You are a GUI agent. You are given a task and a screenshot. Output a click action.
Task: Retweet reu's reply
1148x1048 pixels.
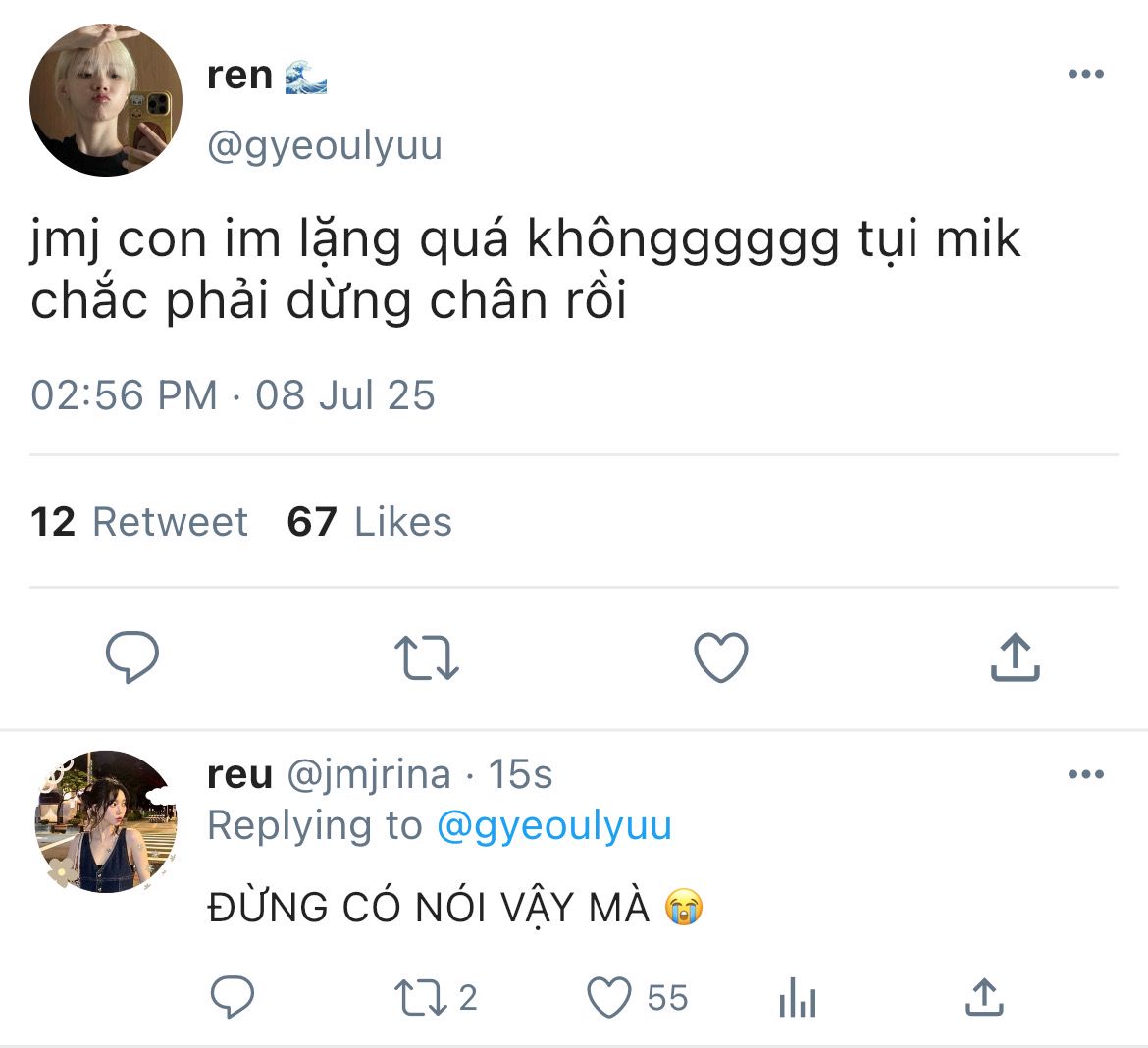pos(422,998)
